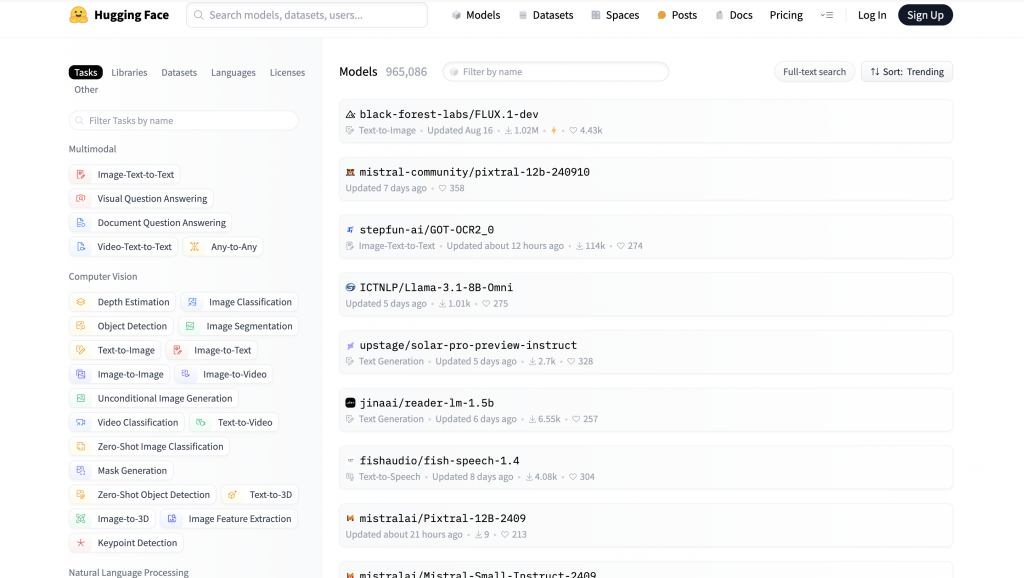Screen dimensions: 1024x578
Task: Click the Sign Up button
Action: [x=925, y=15]
